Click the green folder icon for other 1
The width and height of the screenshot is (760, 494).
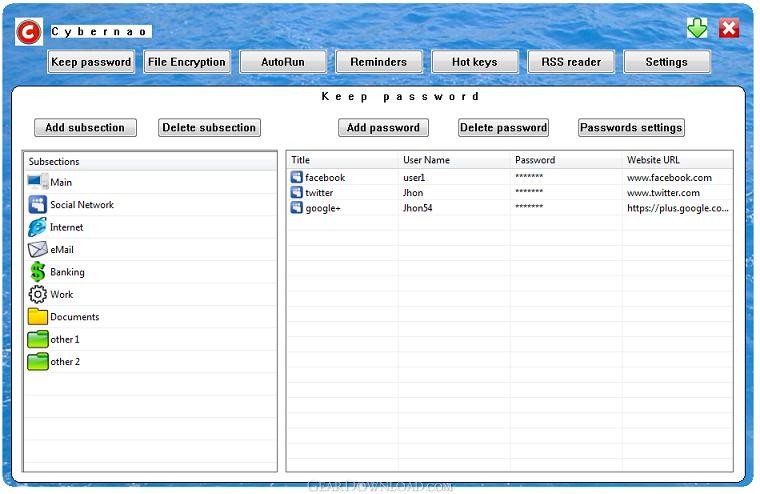point(37,339)
